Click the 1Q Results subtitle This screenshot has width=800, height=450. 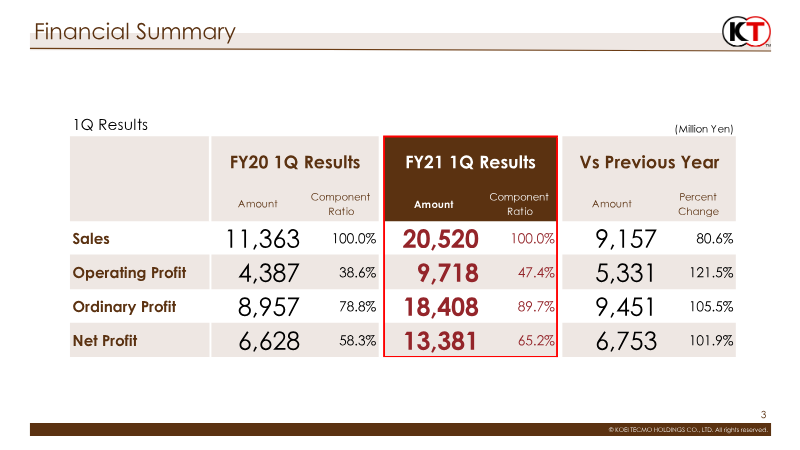[109, 125]
